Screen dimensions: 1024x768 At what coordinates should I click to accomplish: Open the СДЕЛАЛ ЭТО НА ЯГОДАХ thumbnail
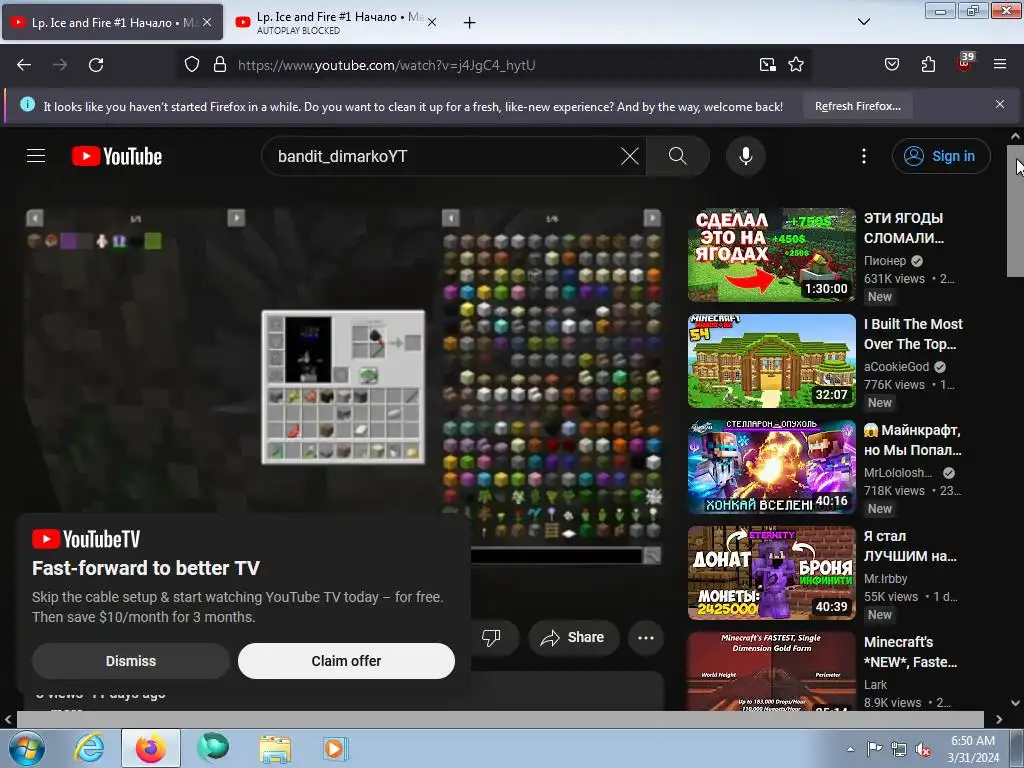point(771,255)
